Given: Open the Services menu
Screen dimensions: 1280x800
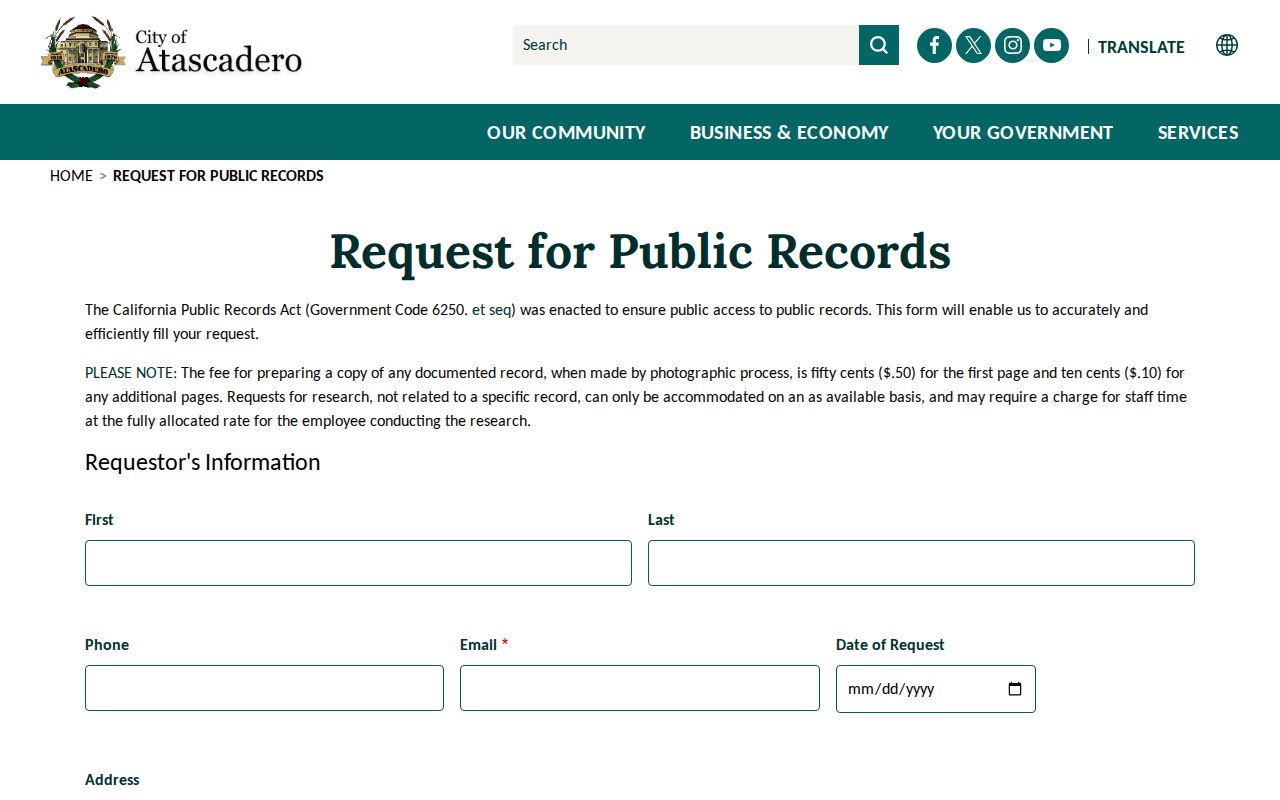Looking at the screenshot, I should point(1198,132).
